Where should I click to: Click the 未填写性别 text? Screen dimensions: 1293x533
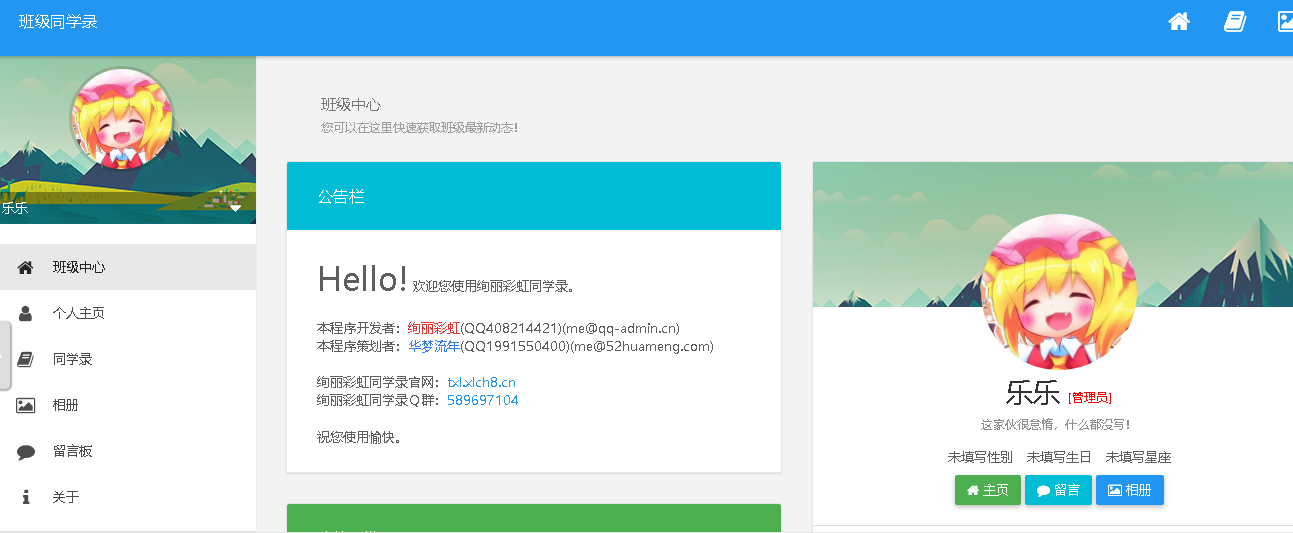(980, 457)
